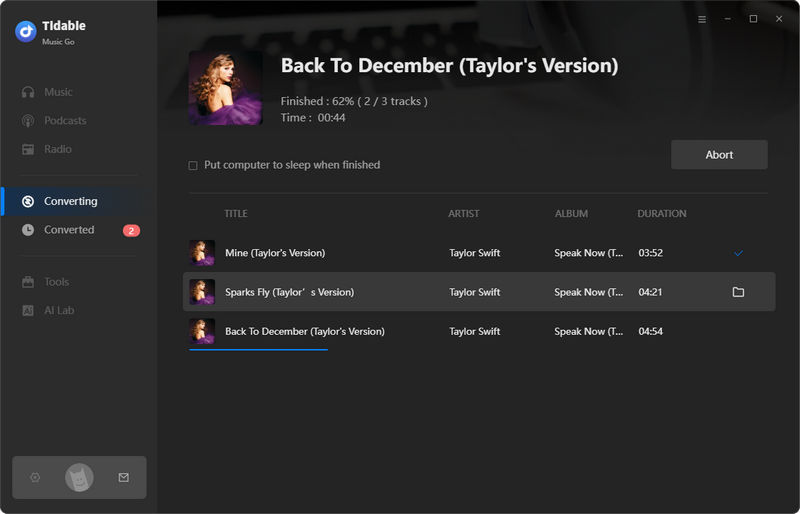Click the red badge showing 2 converted
Viewport: 800px width, 514px height.
131,231
